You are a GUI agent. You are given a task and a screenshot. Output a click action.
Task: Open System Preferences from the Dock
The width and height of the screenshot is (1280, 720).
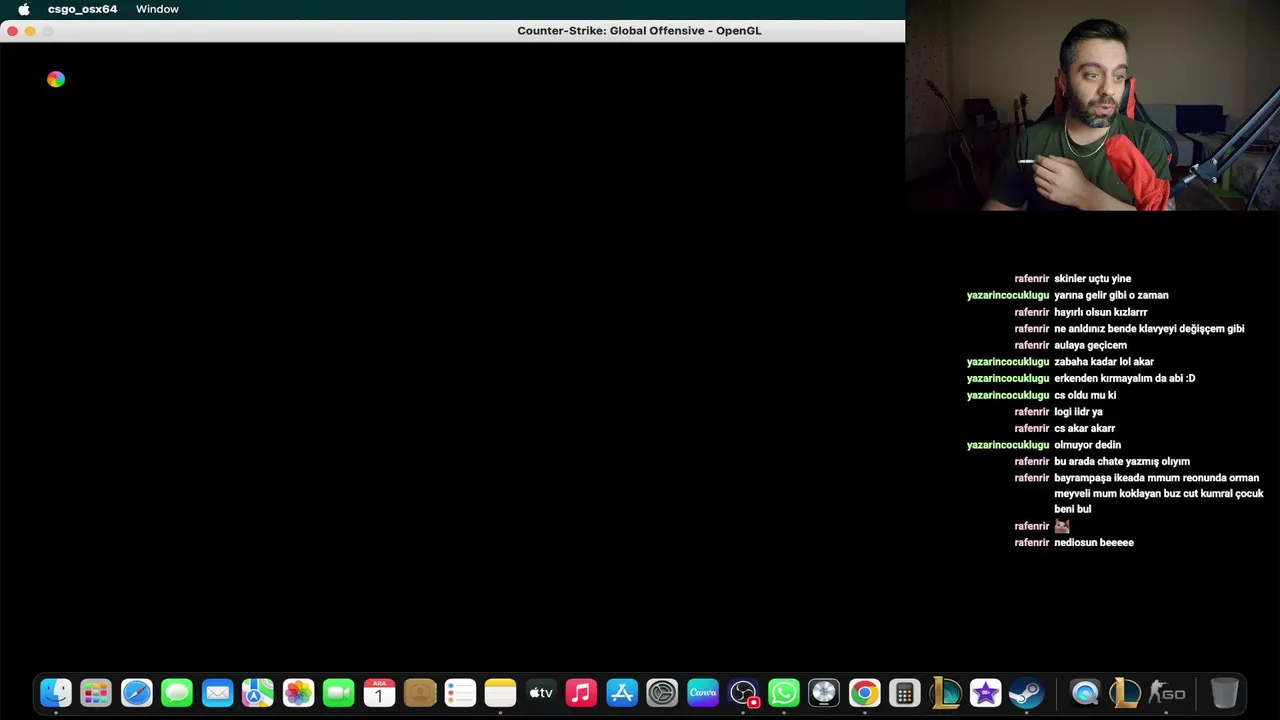pos(662,693)
